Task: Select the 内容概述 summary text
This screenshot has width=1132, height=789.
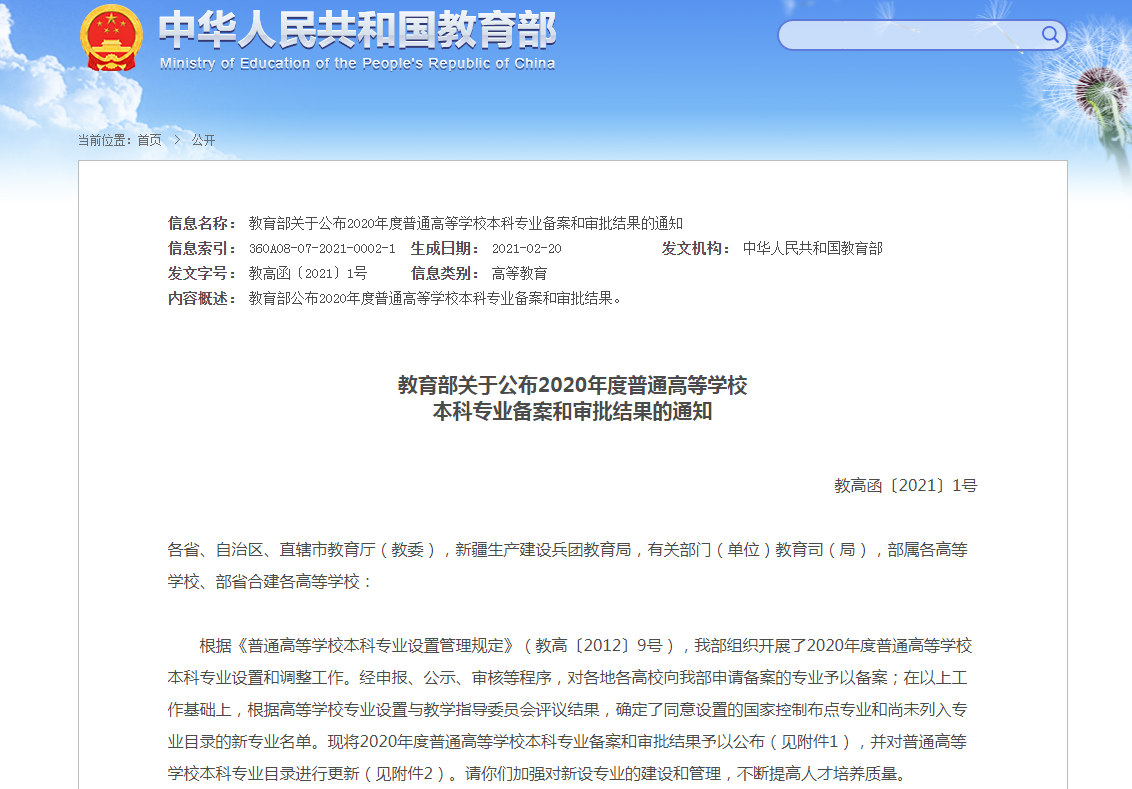Action: point(435,298)
